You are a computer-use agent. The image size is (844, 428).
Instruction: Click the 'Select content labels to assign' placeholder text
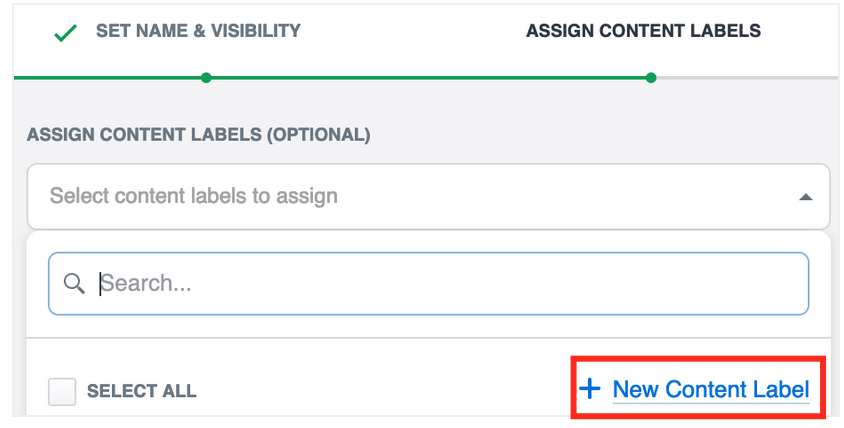[x=193, y=196]
